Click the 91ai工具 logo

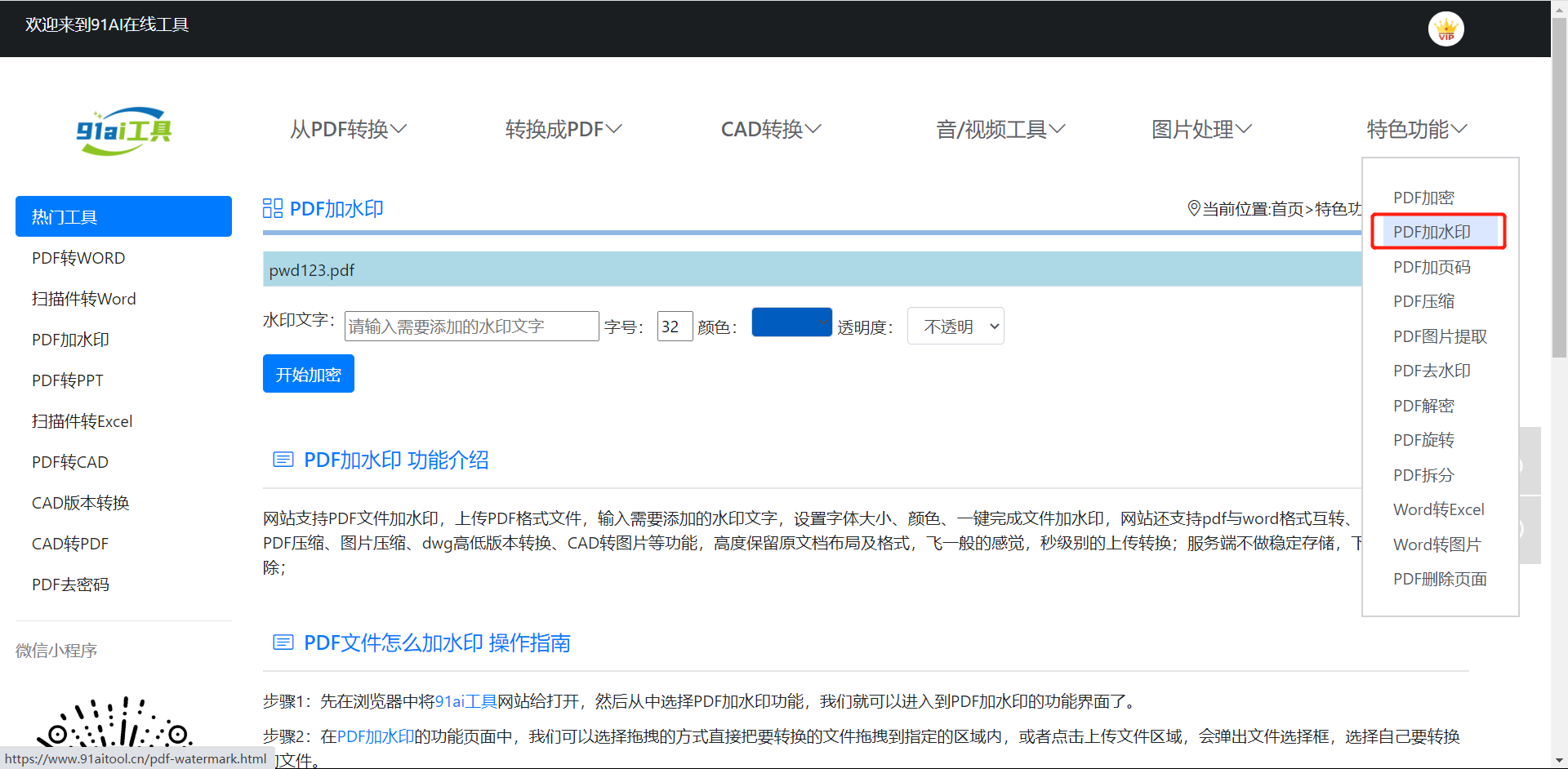[124, 131]
